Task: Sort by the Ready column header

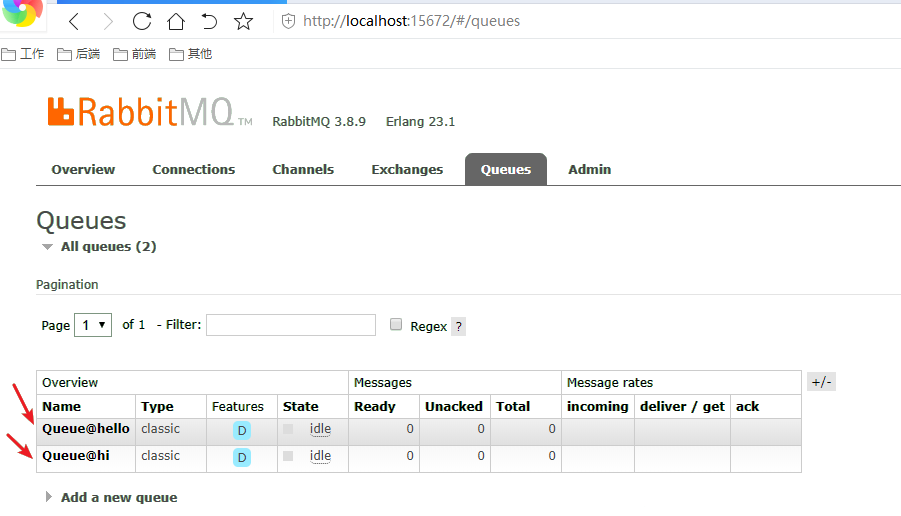Action: [375, 407]
